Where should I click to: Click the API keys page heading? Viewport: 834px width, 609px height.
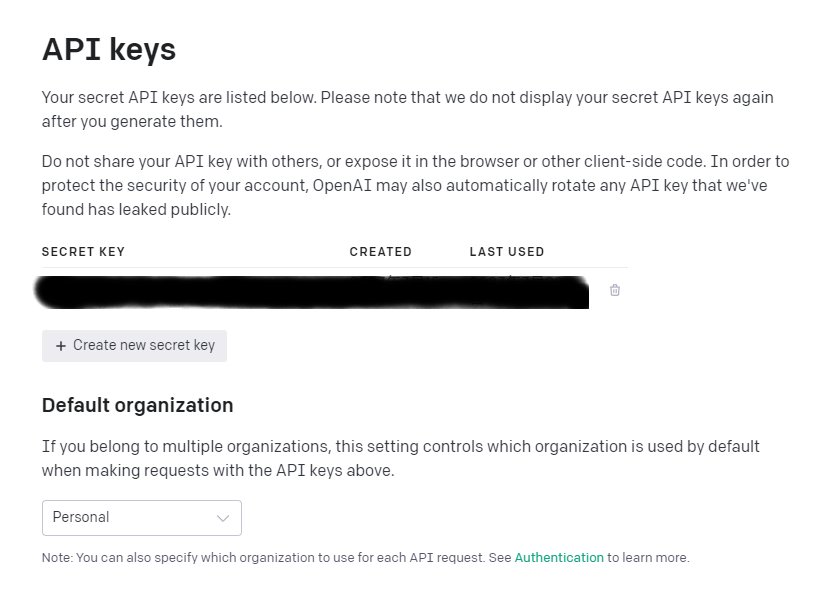click(109, 50)
